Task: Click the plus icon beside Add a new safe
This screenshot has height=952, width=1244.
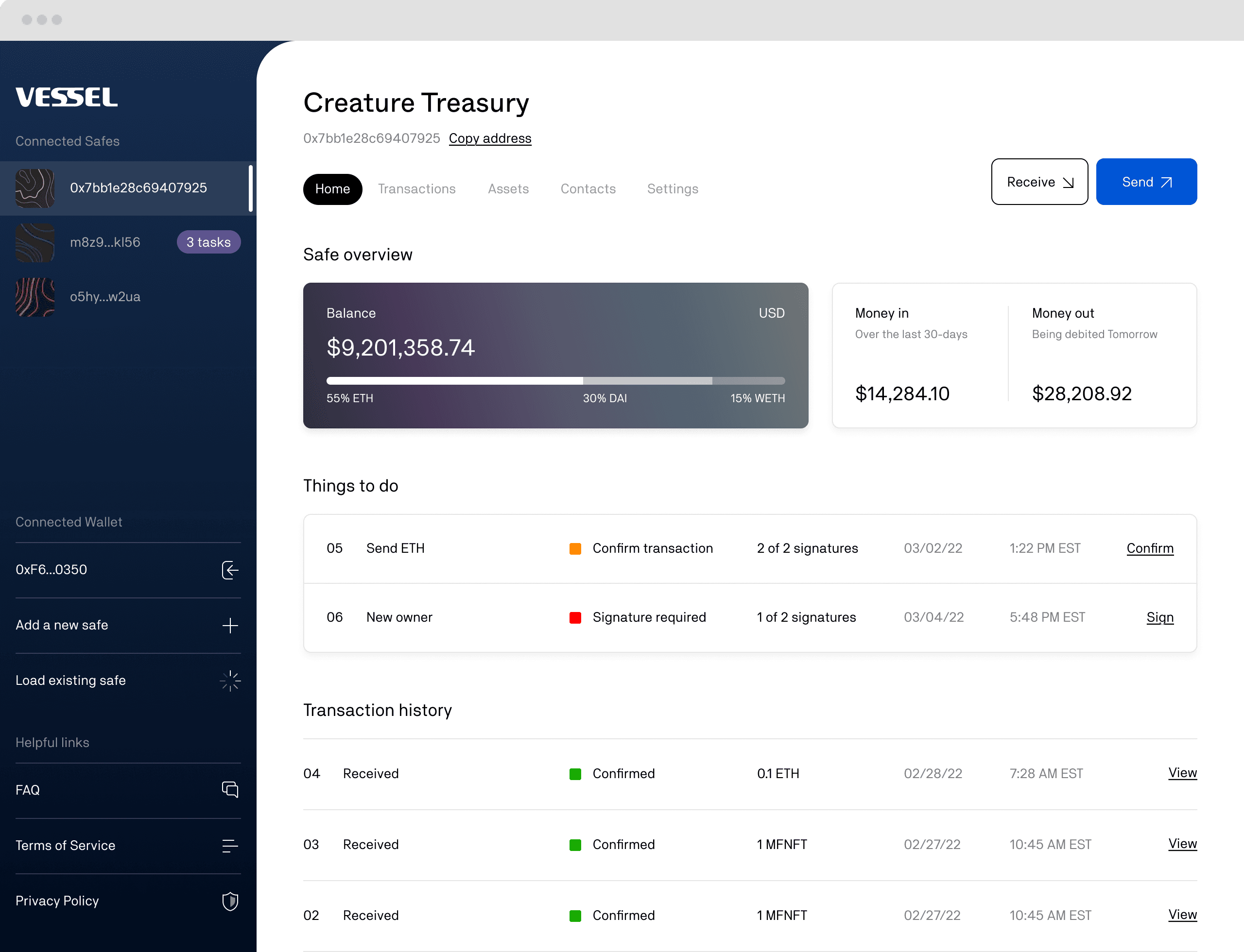Action: (x=230, y=625)
